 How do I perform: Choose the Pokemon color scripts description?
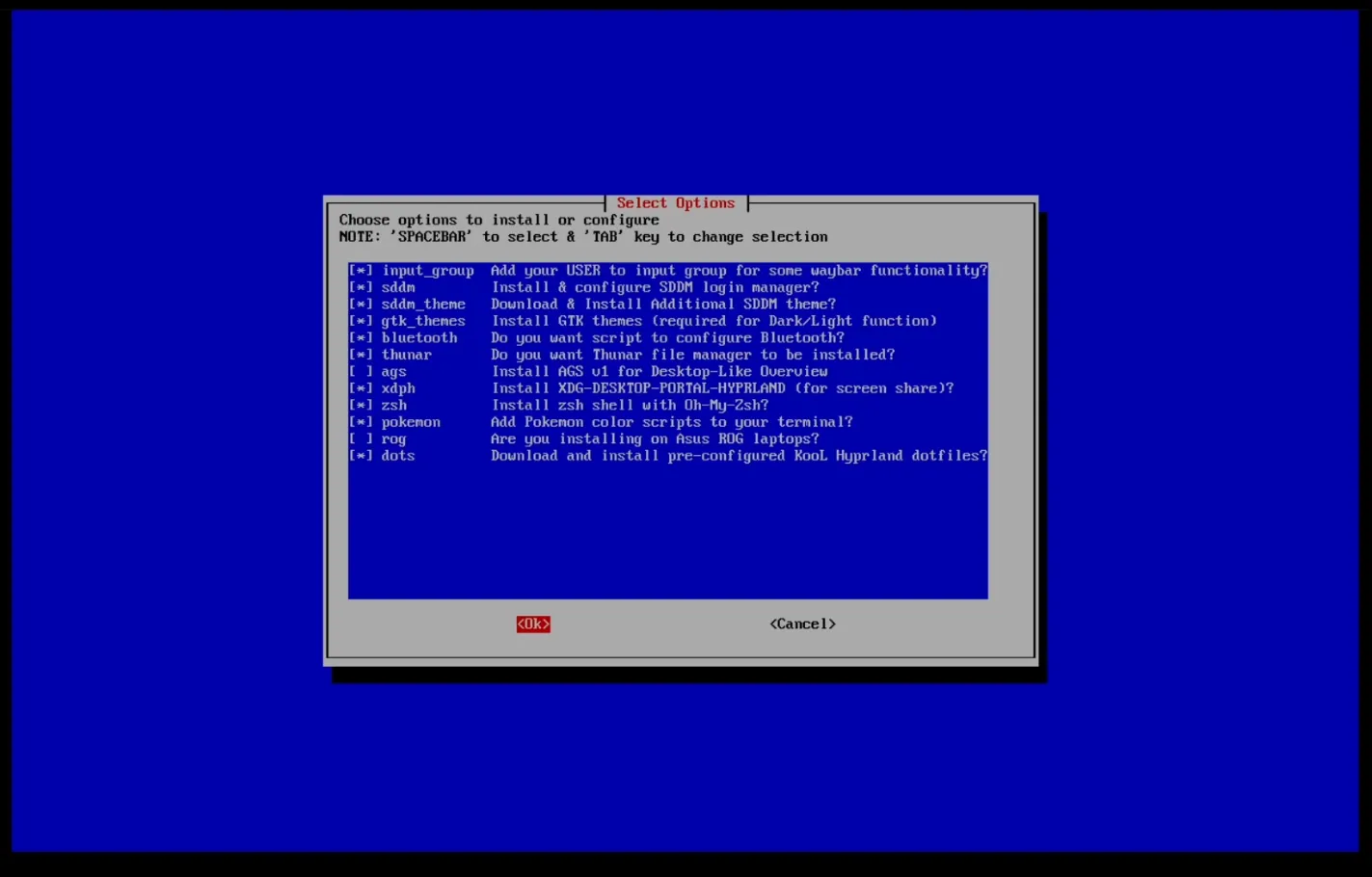click(x=671, y=422)
